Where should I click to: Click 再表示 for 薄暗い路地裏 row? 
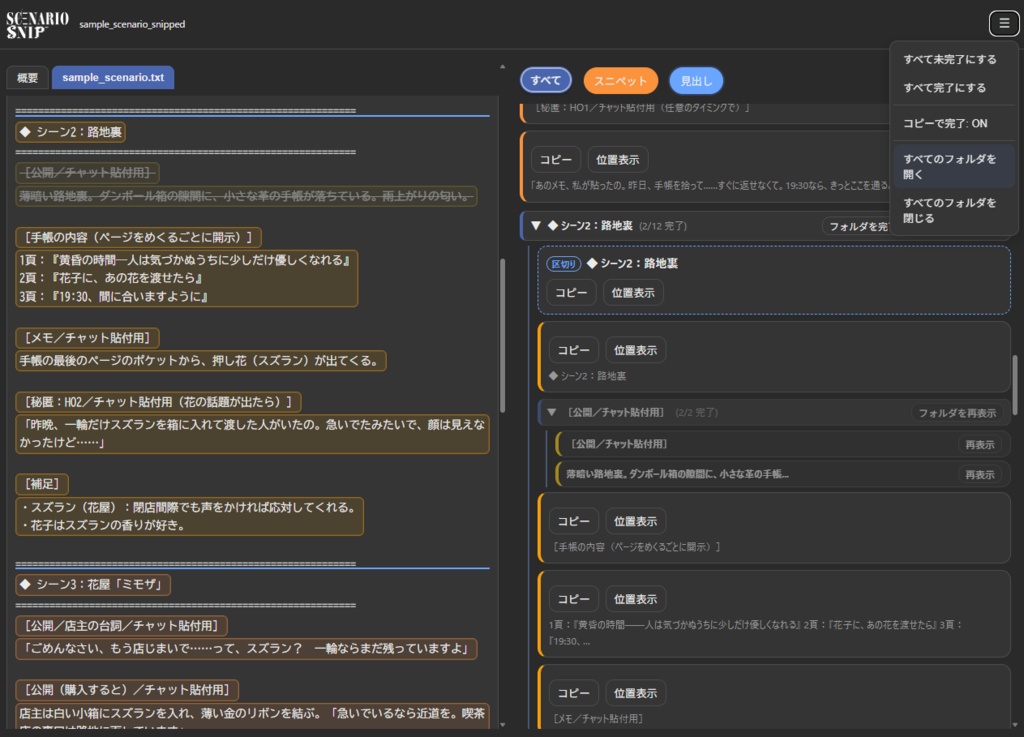click(x=980, y=475)
